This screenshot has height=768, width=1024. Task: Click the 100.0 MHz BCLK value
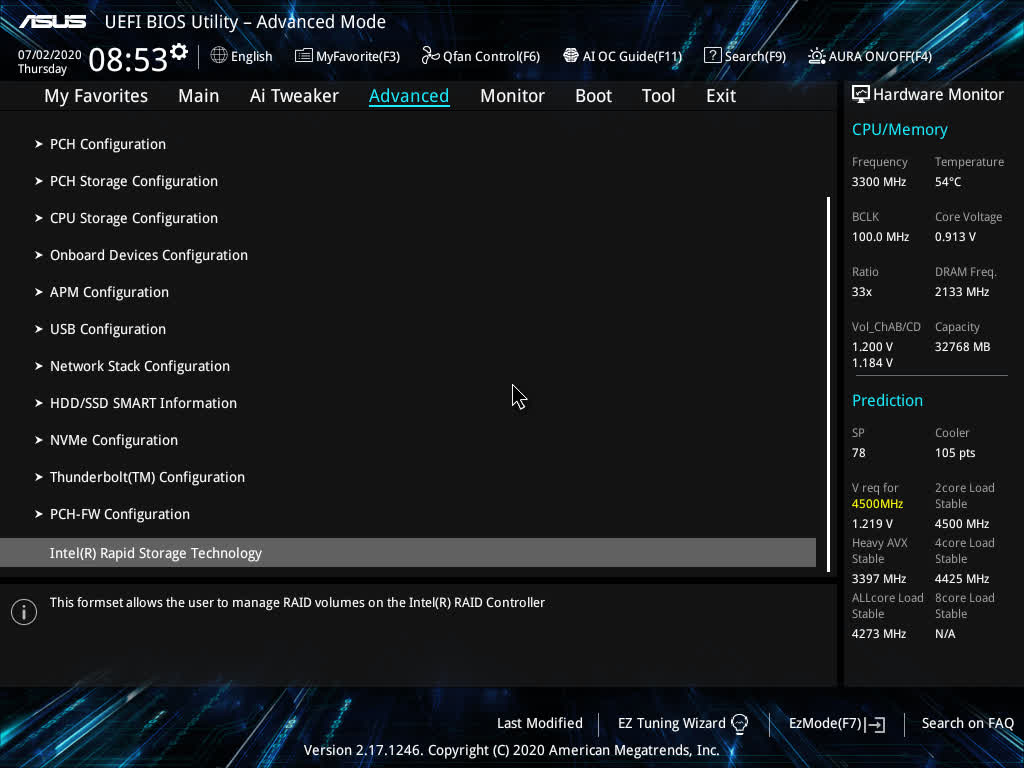tap(880, 237)
